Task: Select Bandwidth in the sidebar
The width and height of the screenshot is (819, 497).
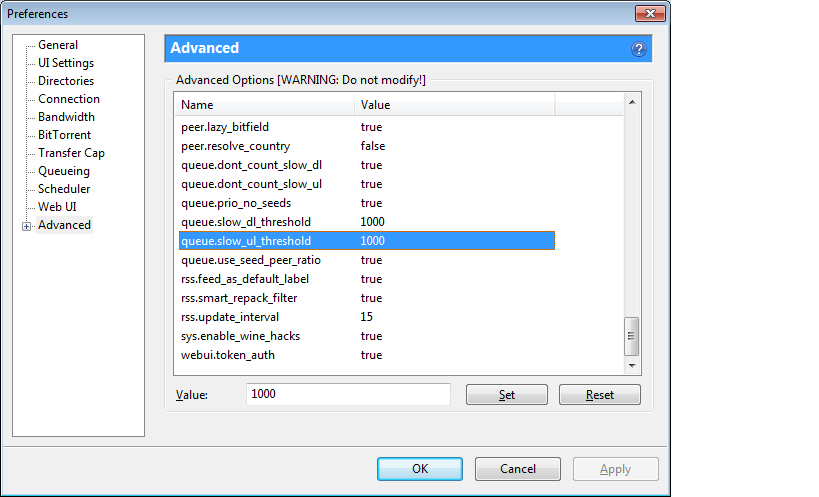Action: point(66,117)
